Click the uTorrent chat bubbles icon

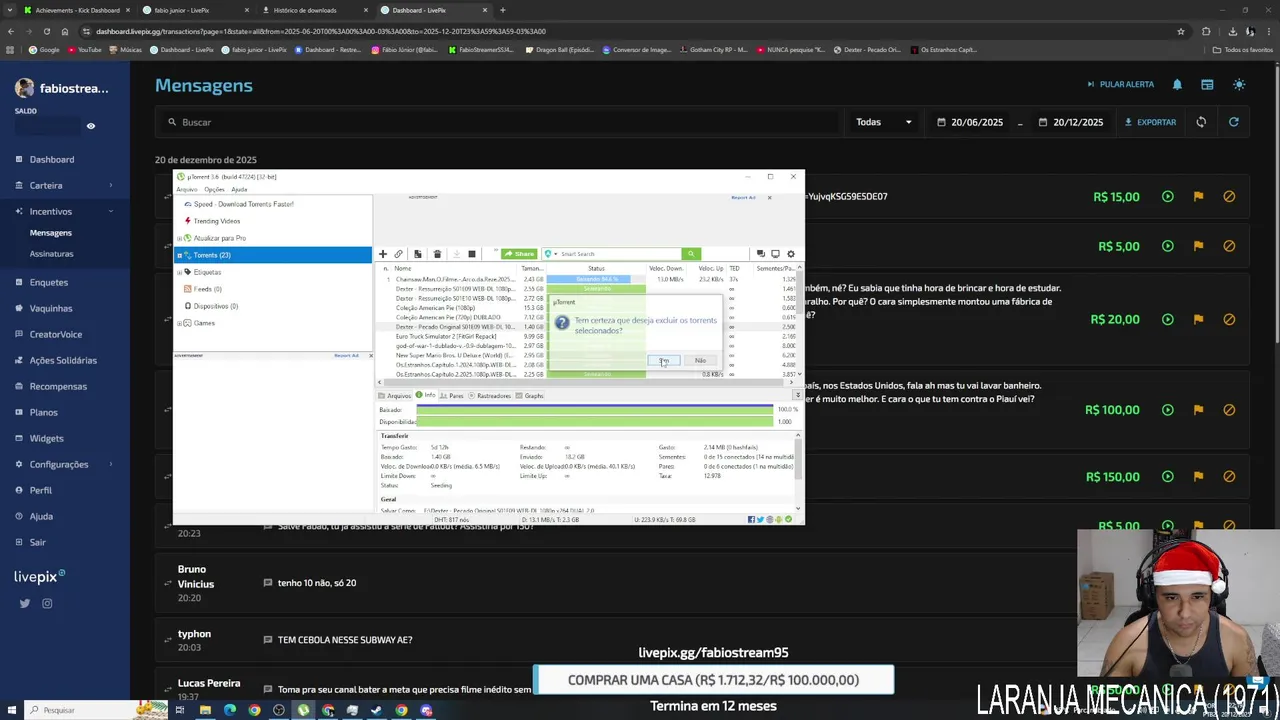point(760,254)
